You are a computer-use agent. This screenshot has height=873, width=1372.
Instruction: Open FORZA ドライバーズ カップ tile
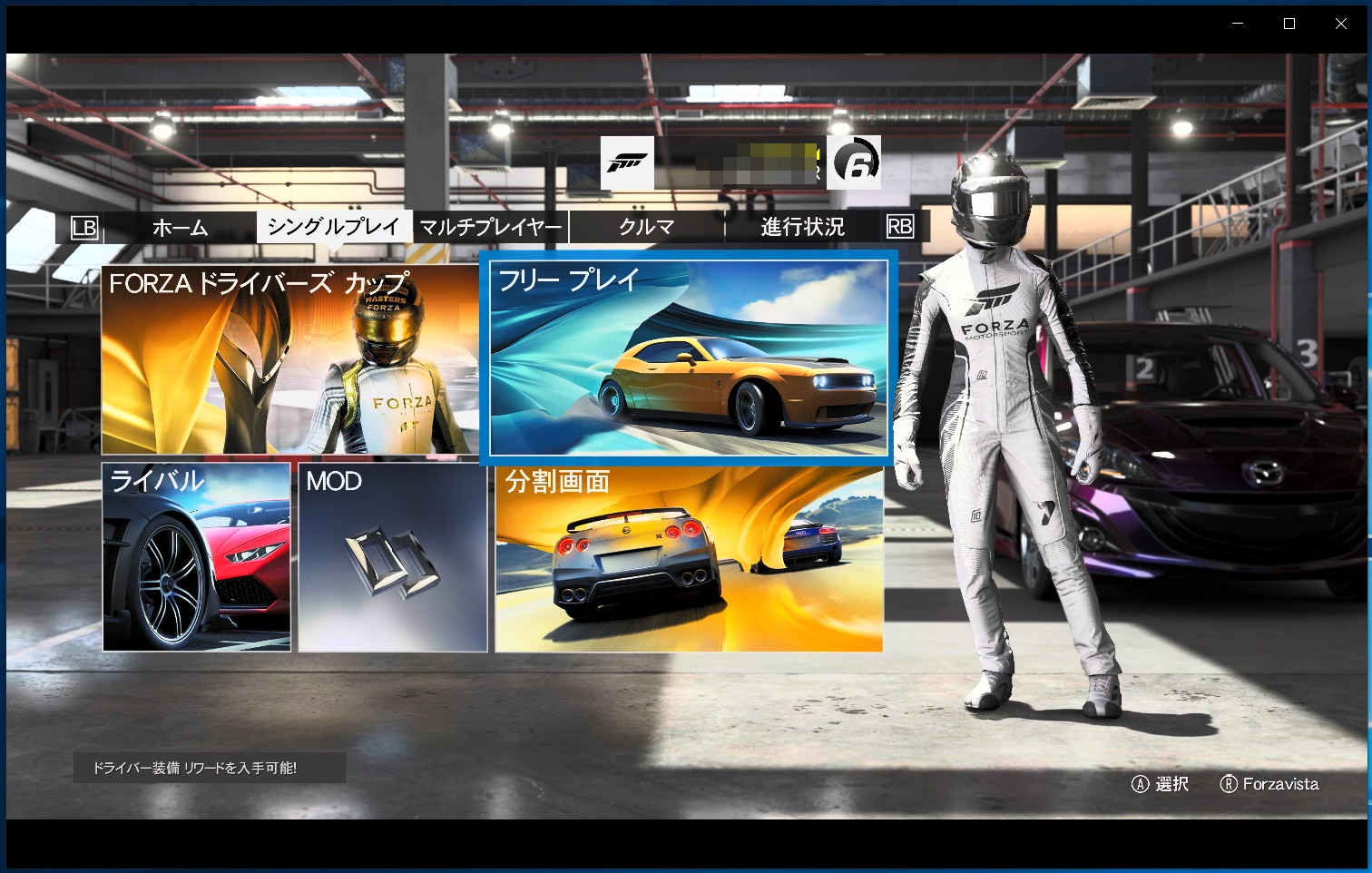(x=290, y=359)
